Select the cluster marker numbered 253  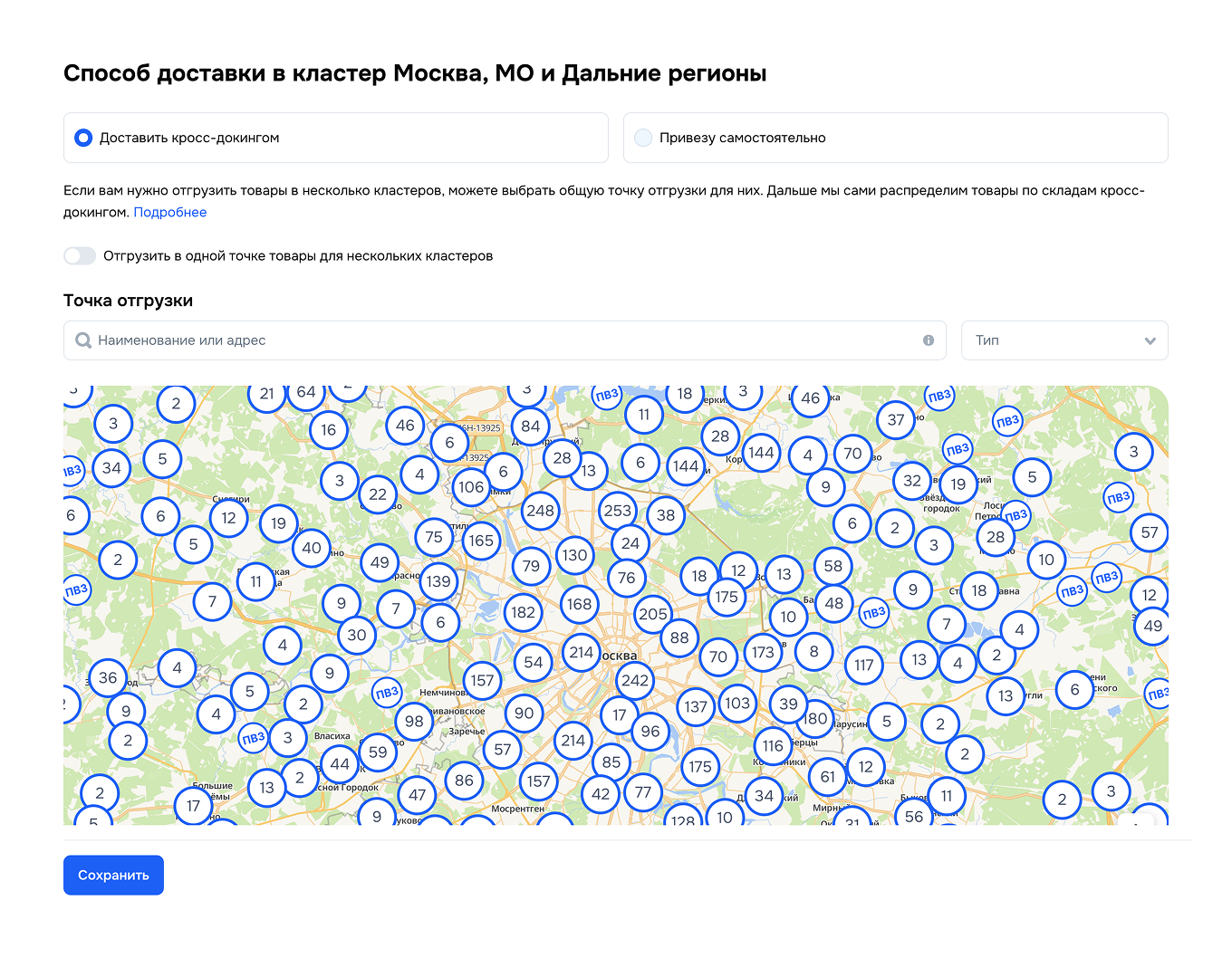click(617, 511)
